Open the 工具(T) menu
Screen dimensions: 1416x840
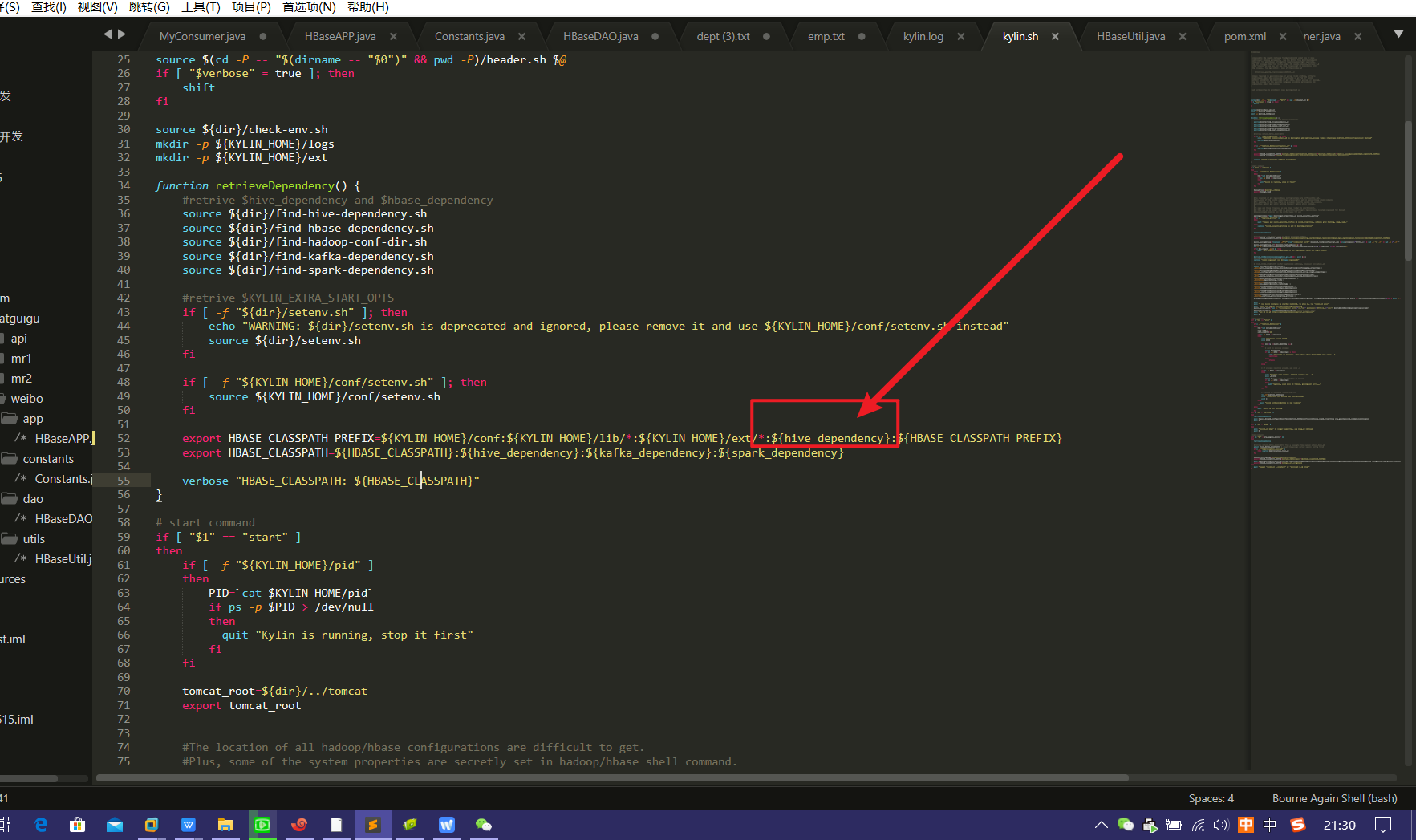(201, 7)
